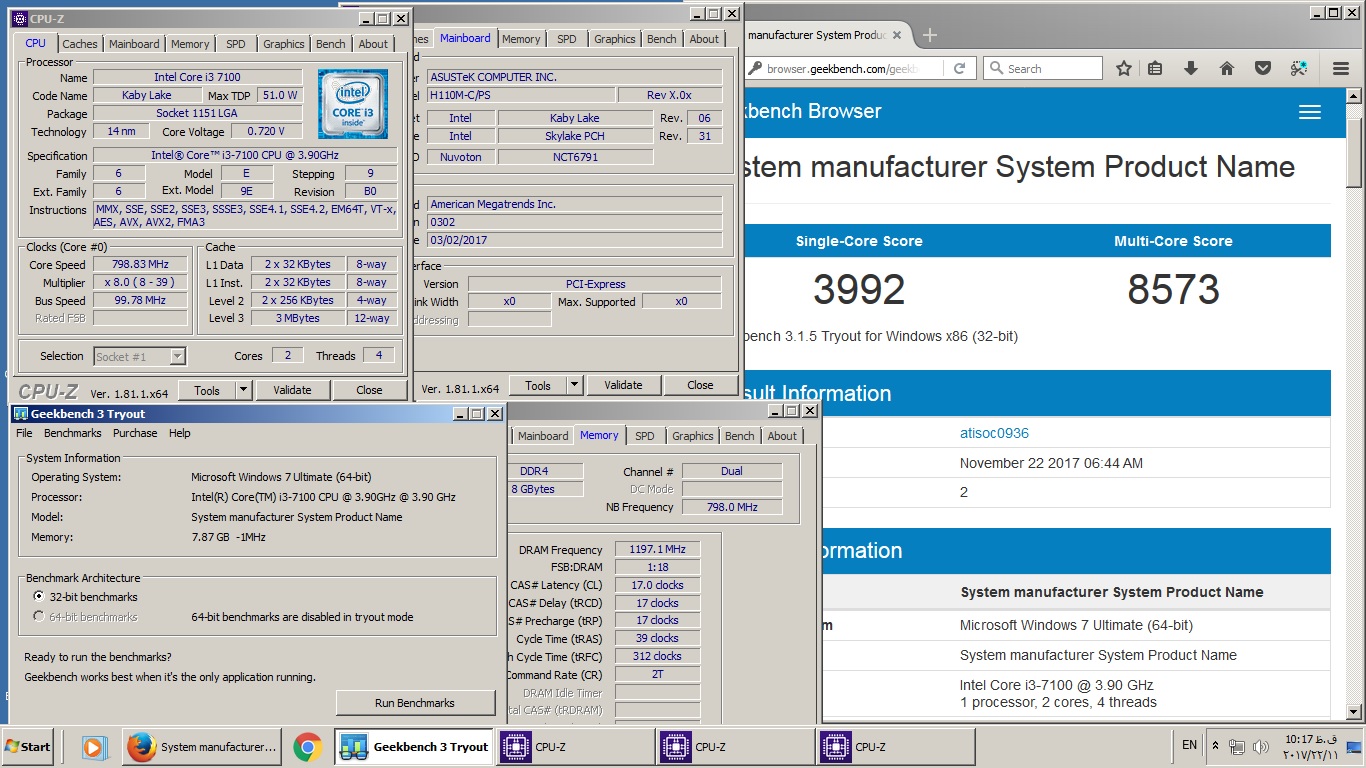Click 'November 22 2017 06:44 AM' date text
The height and width of the screenshot is (768, 1366).
[1051, 463]
